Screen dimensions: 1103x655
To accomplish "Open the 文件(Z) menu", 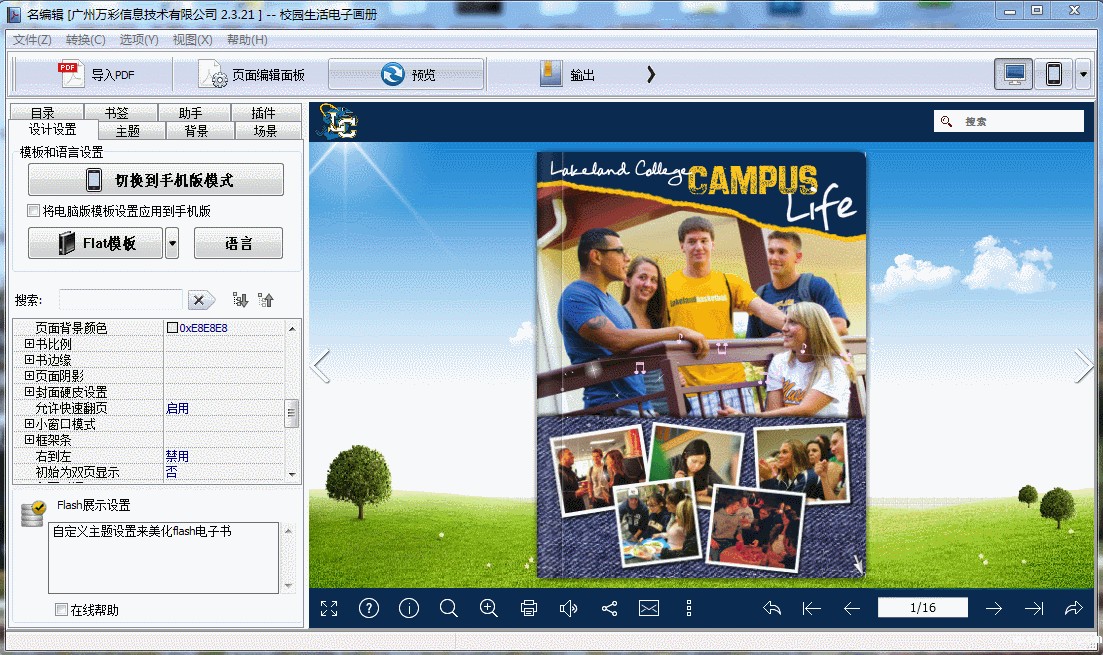I will pos(32,40).
